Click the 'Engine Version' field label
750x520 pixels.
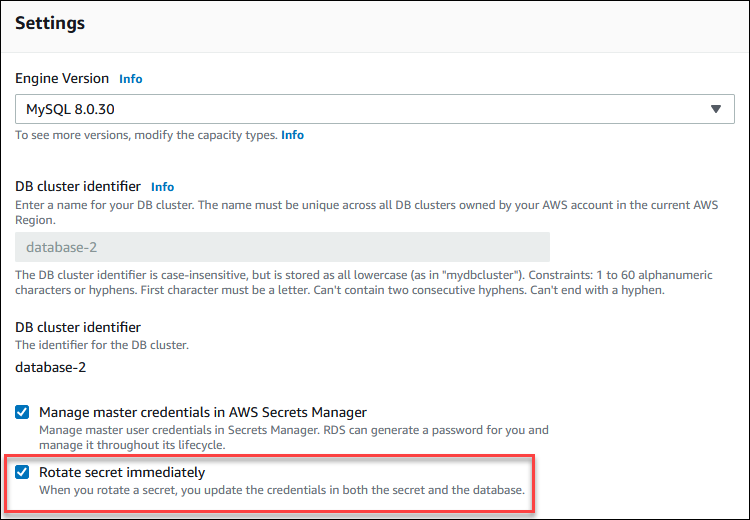pyautogui.click(x=62, y=78)
